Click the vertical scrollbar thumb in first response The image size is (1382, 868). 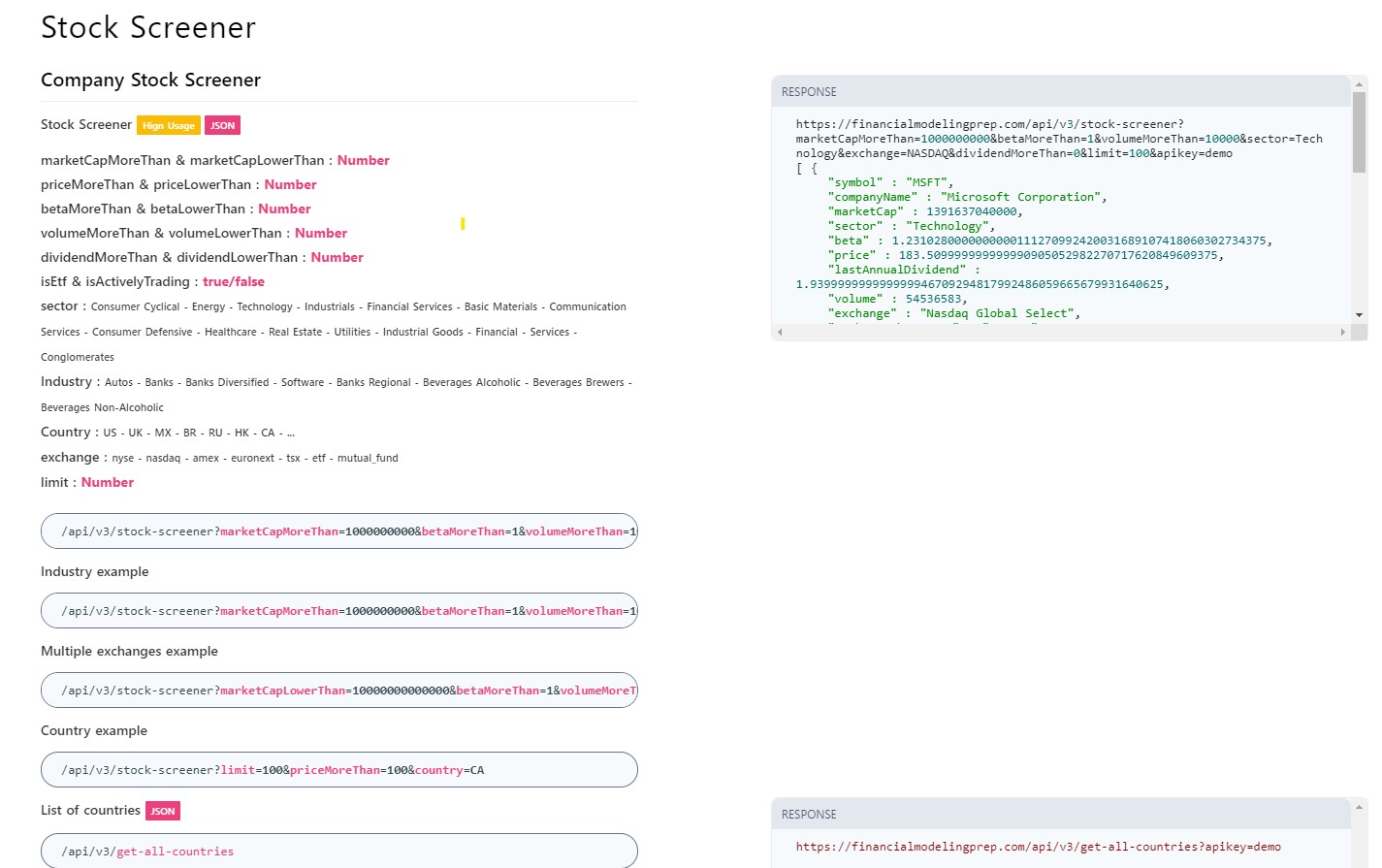tap(1359, 133)
